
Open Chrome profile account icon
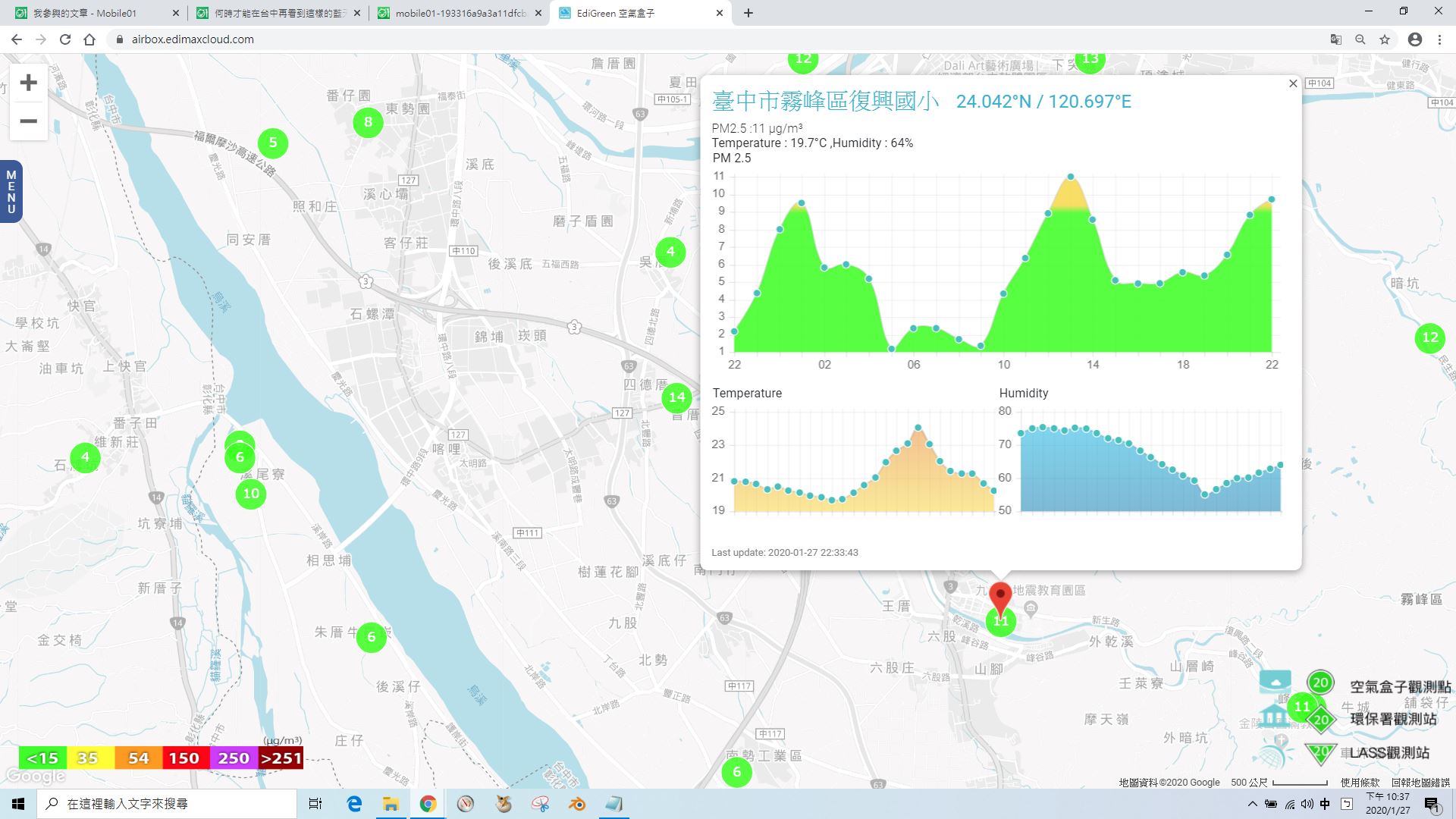[x=1415, y=39]
